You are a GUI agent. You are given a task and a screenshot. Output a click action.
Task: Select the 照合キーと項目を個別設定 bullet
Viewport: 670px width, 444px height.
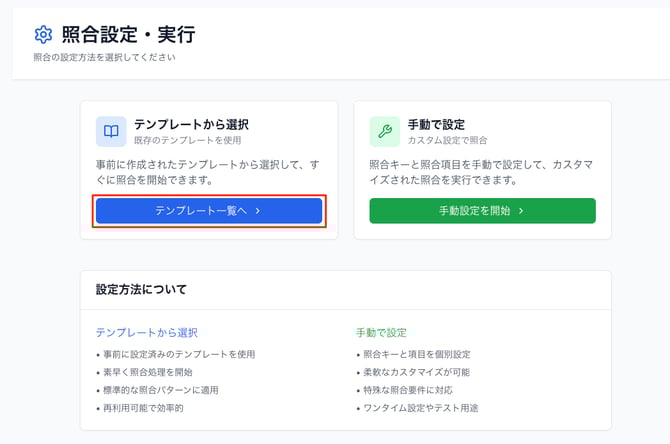pos(416,354)
